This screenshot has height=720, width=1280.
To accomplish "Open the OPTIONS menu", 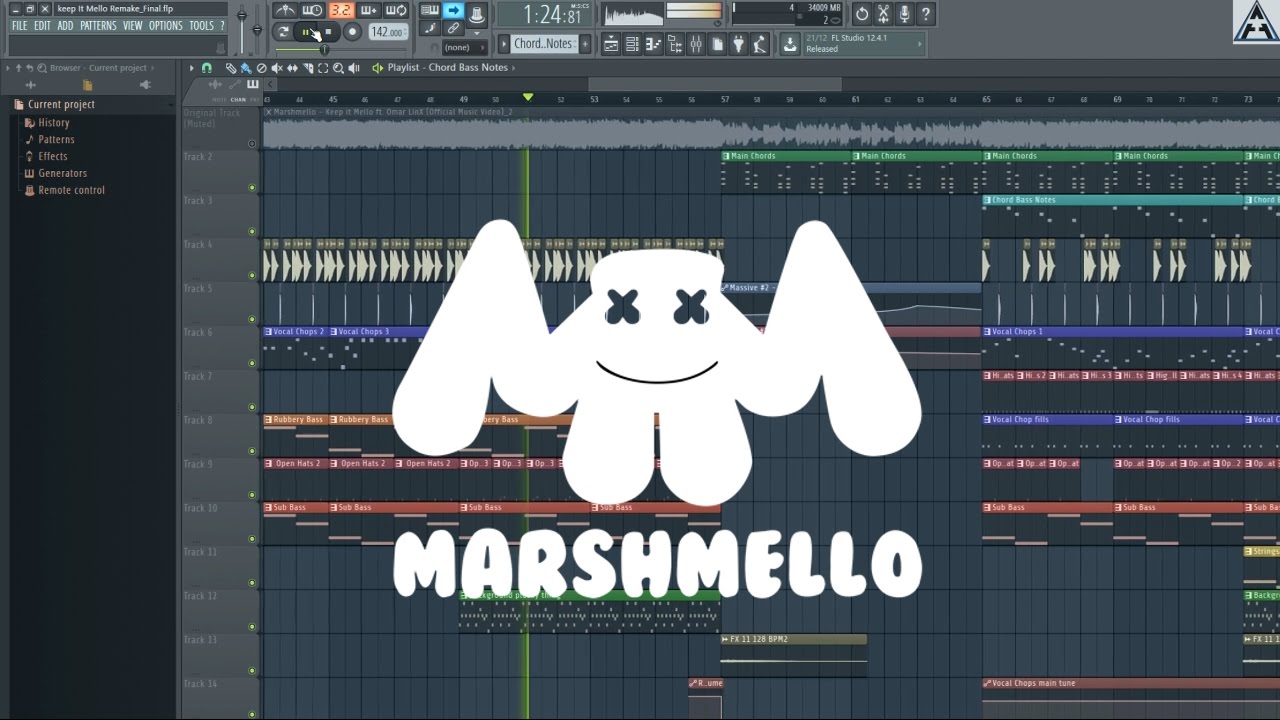I will click(166, 26).
